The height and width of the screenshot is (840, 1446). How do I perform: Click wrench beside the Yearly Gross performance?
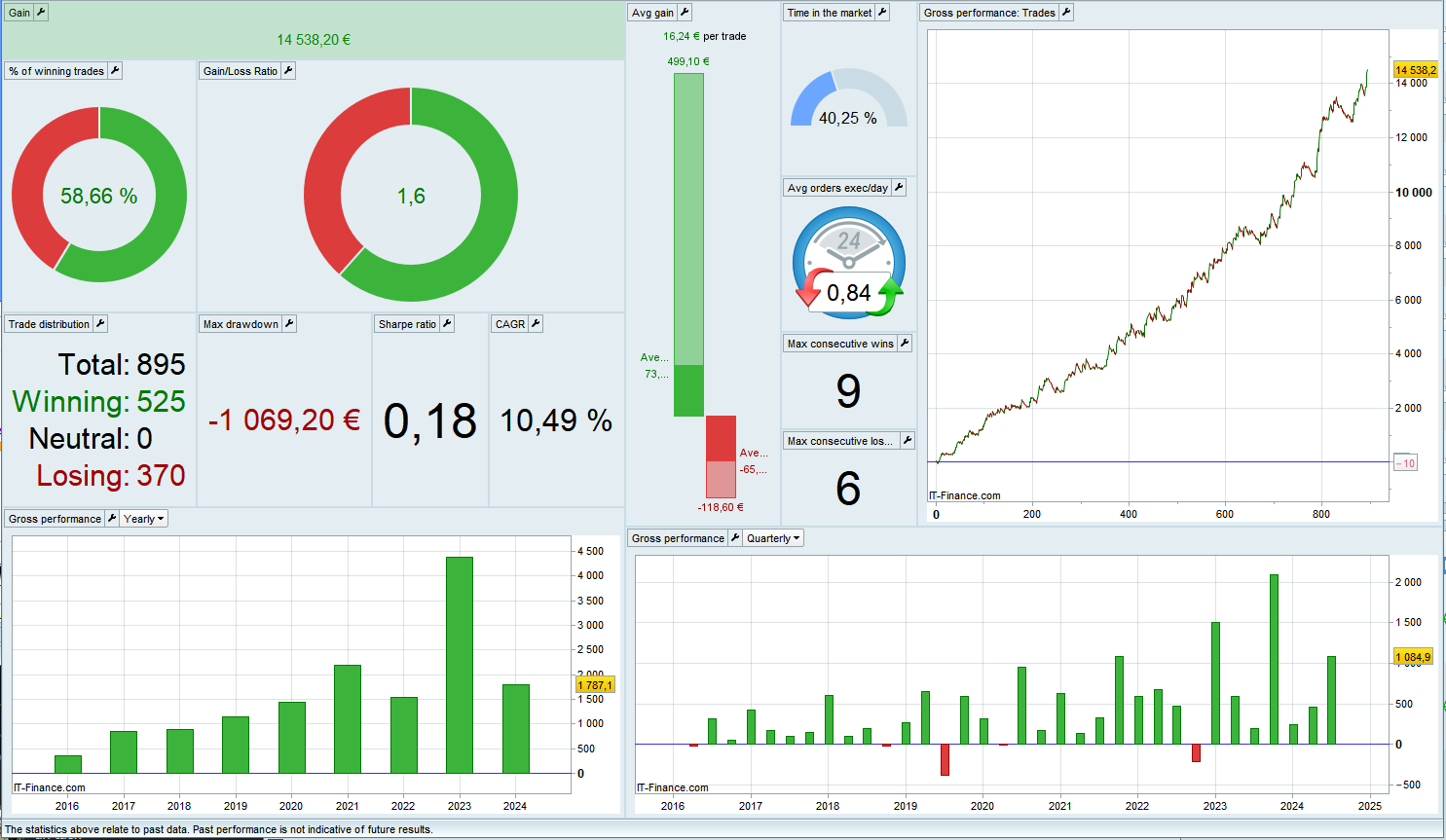(112, 519)
